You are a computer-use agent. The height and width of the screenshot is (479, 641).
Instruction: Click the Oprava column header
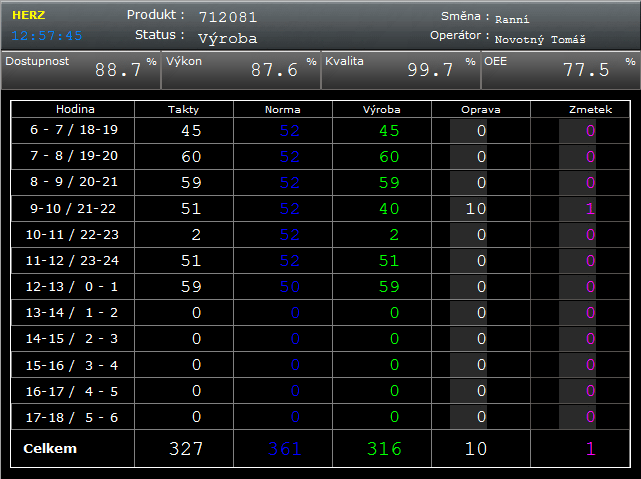pyautogui.click(x=481, y=109)
